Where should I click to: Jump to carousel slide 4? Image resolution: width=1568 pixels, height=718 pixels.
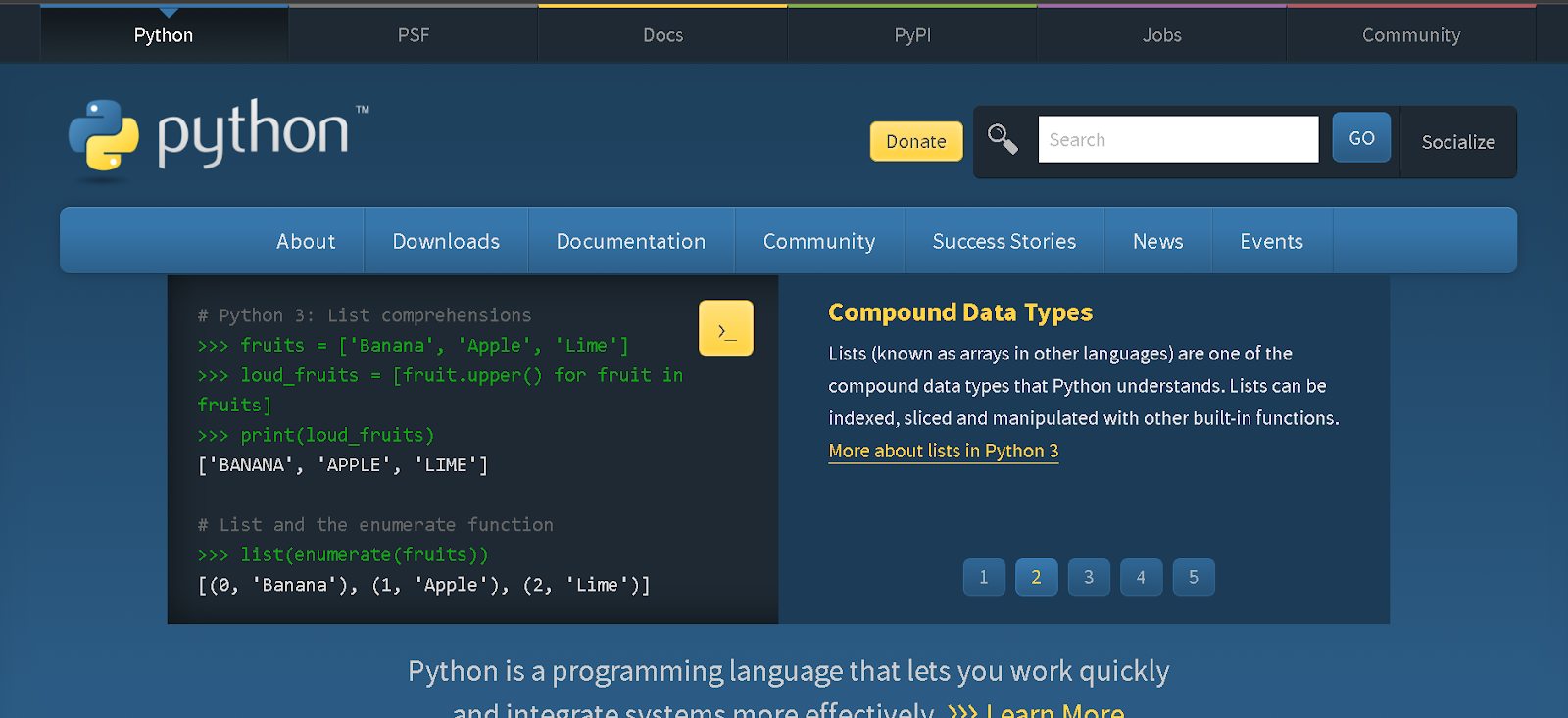pos(1141,577)
